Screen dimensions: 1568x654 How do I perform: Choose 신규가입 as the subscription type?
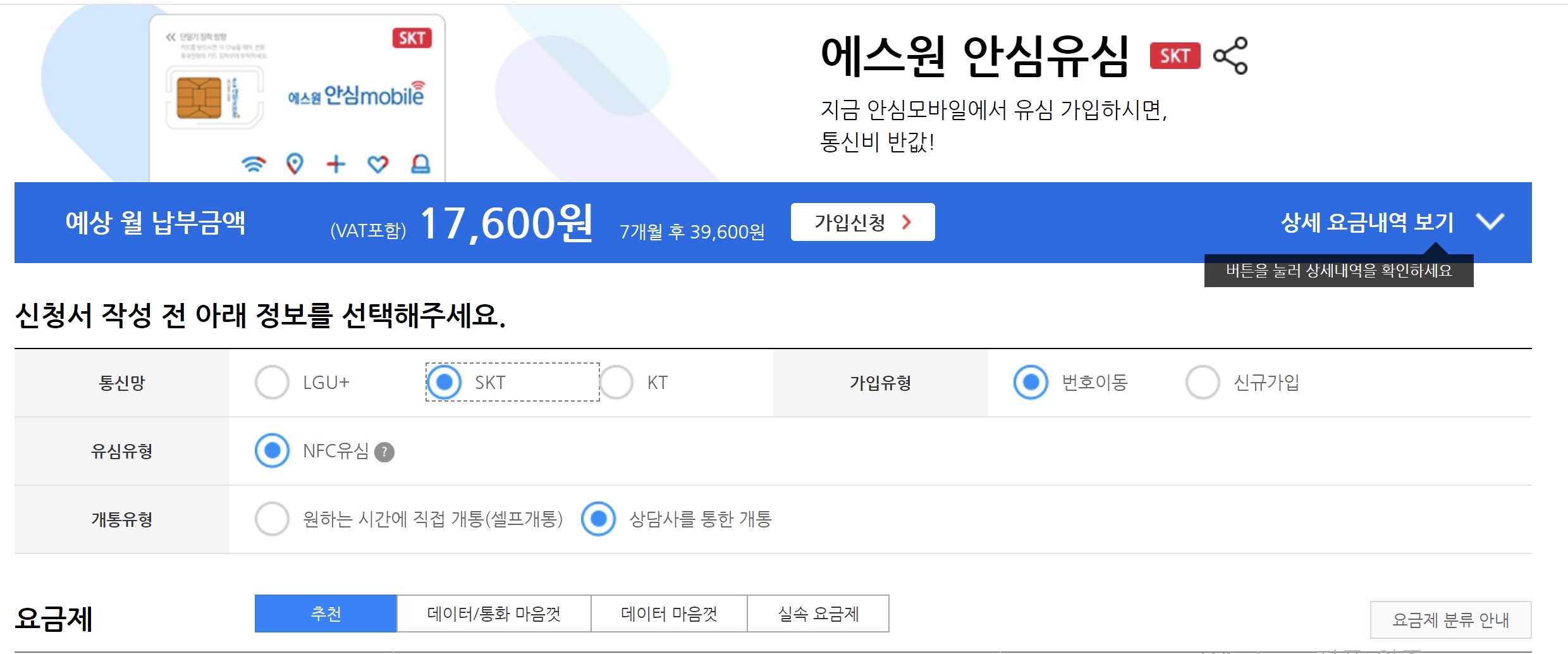click(x=1203, y=383)
